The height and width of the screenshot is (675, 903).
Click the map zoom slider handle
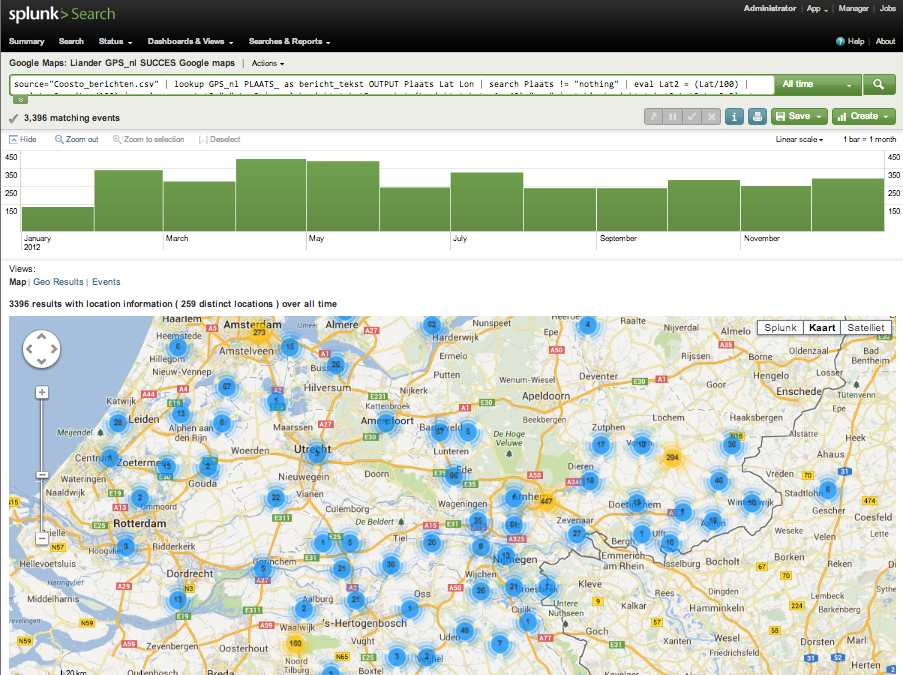[x=42, y=475]
